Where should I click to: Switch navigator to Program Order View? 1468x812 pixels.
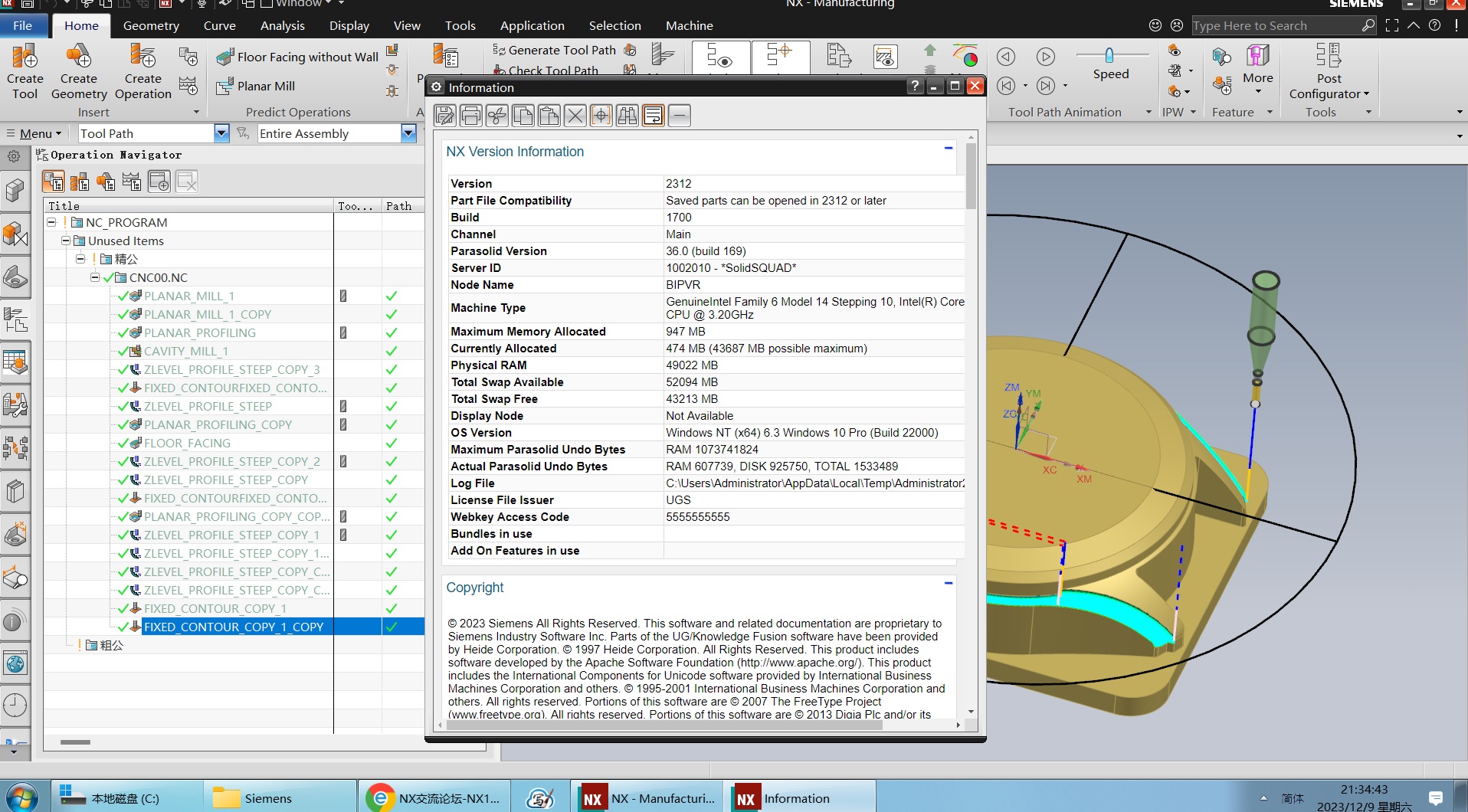tap(54, 182)
